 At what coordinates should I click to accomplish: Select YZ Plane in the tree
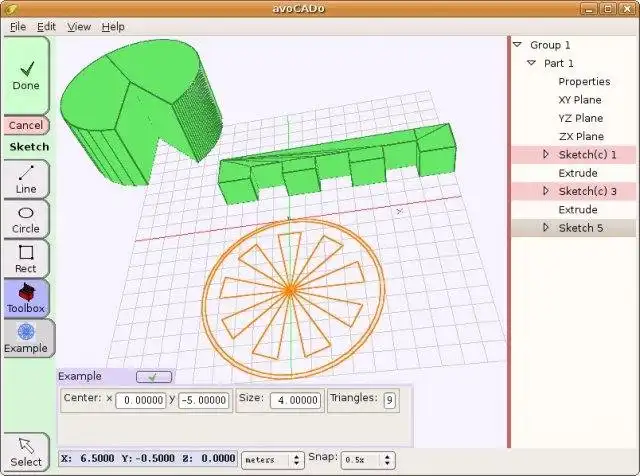point(580,118)
